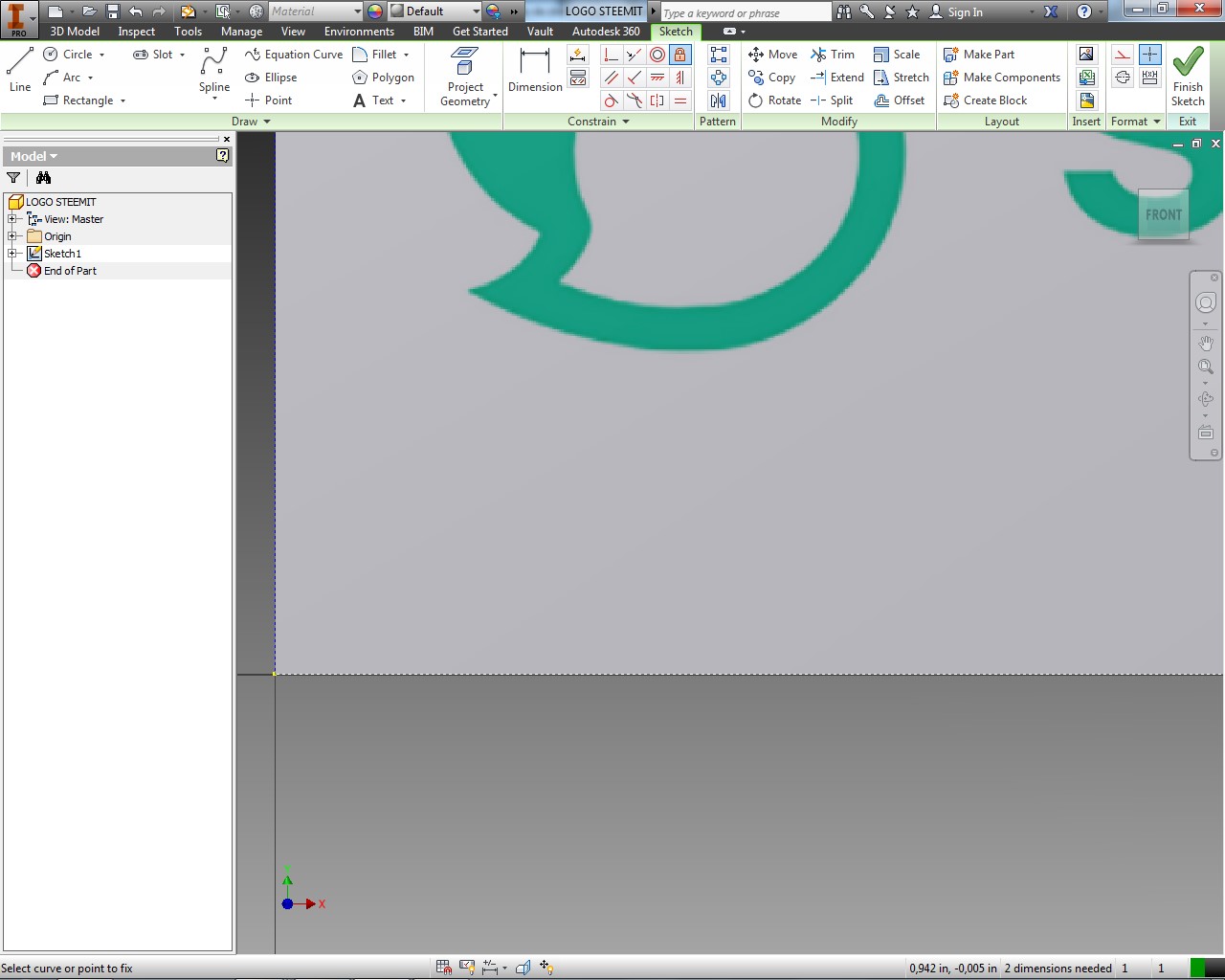The height and width of the screenshot is (980, 1225).
Task: Open the Environments tab
Action: coord(359,32)
